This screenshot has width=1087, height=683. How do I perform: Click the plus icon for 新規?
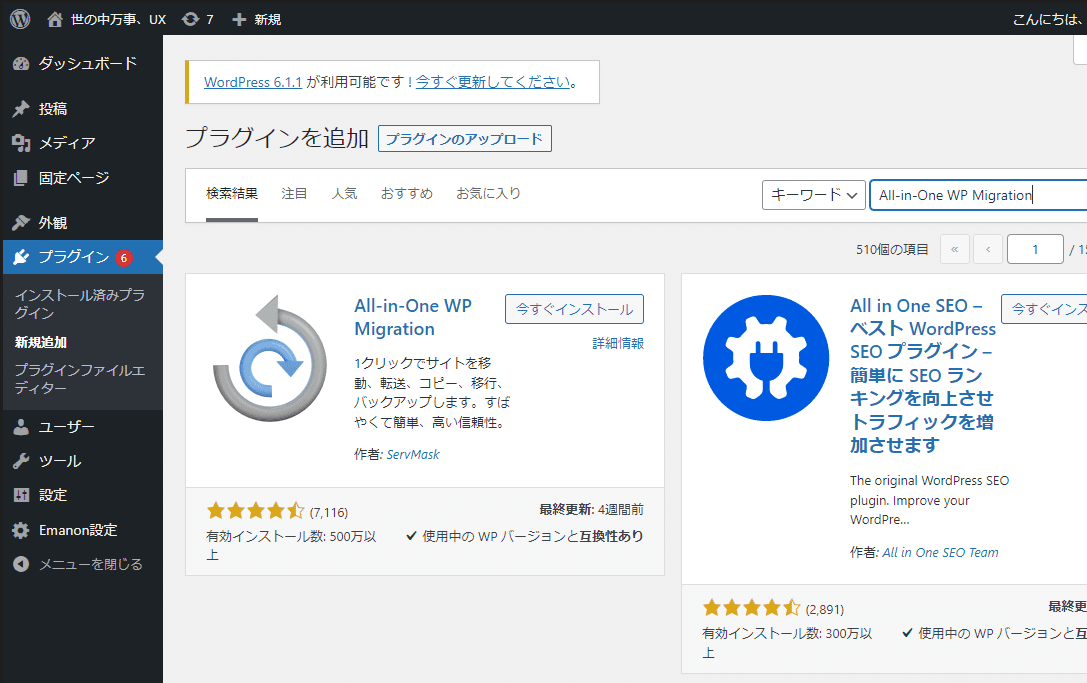239,19
